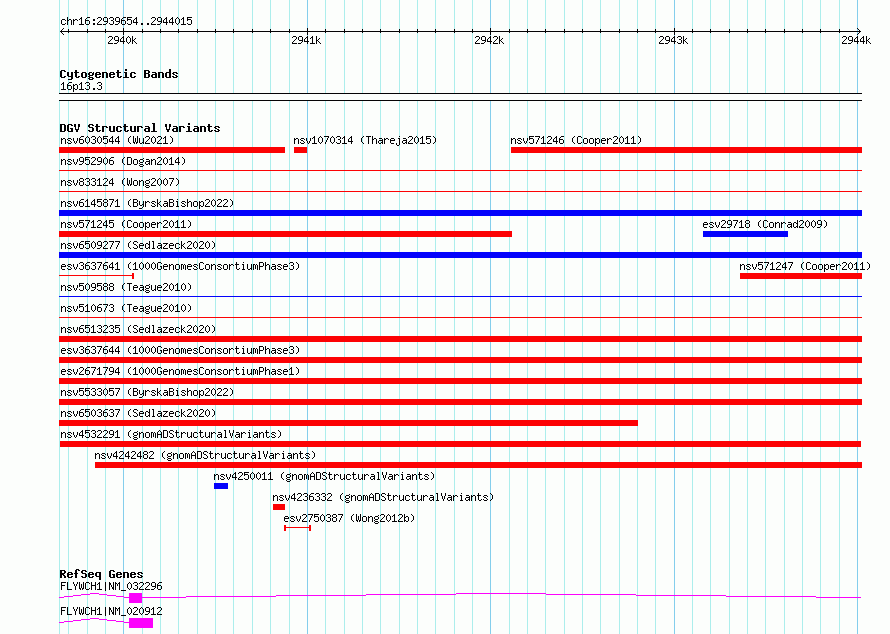Click nsv6513235 (Sedlazeck2020) label
890x634 pixels.
pyautogui.click(x=138, y=329)
